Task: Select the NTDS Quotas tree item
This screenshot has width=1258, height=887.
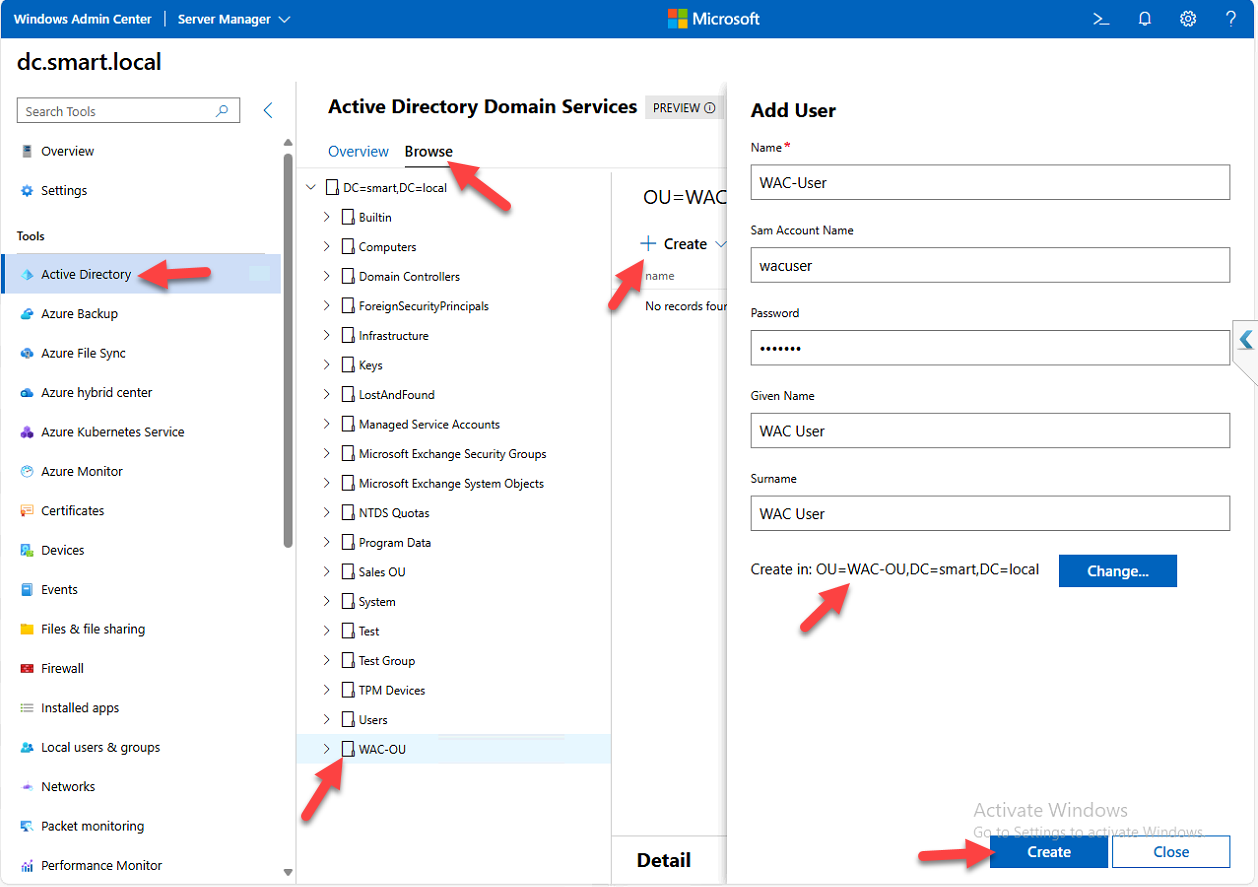Action: (x=394, y=513)
